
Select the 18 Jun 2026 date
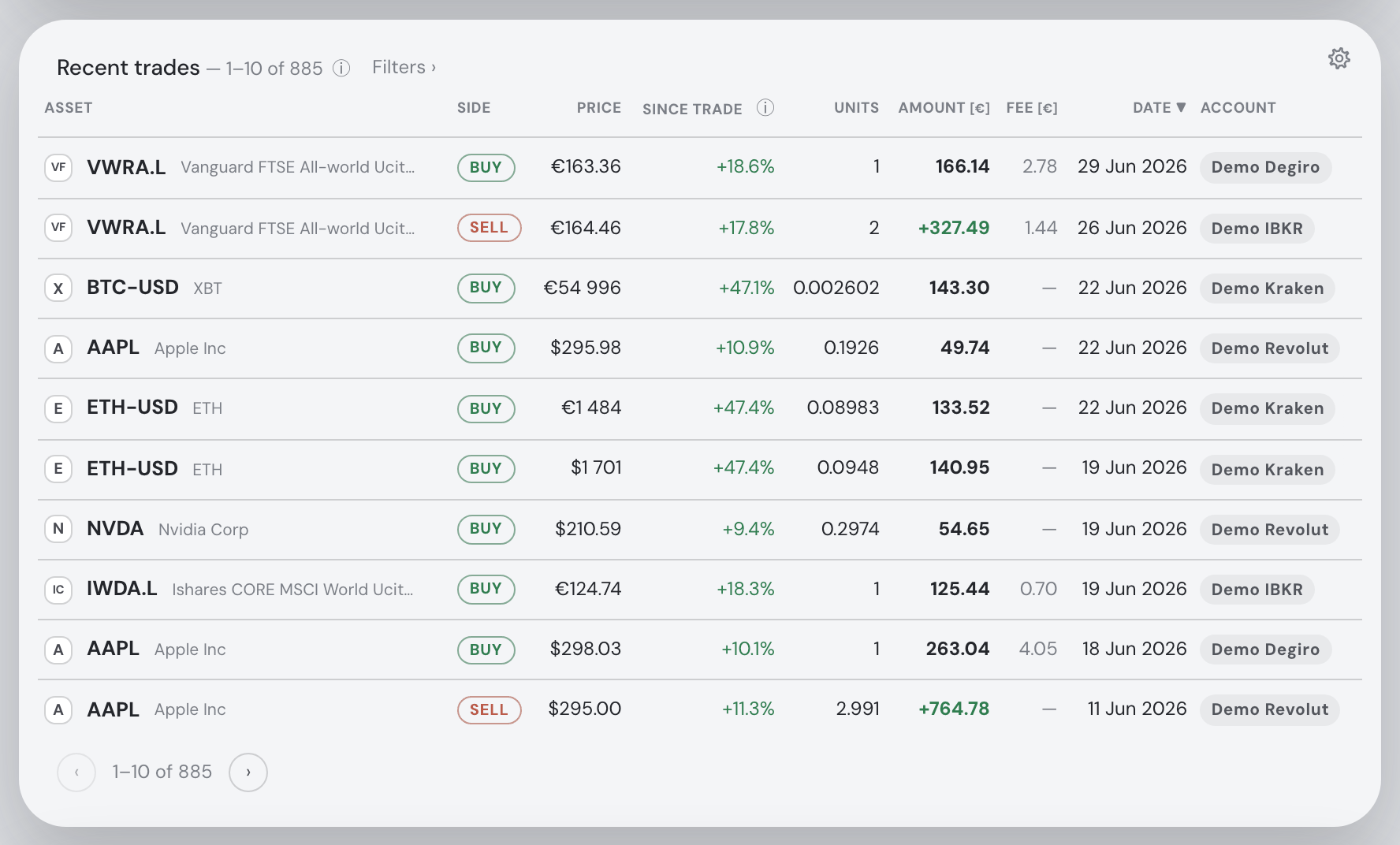[x=1134, y=649]
